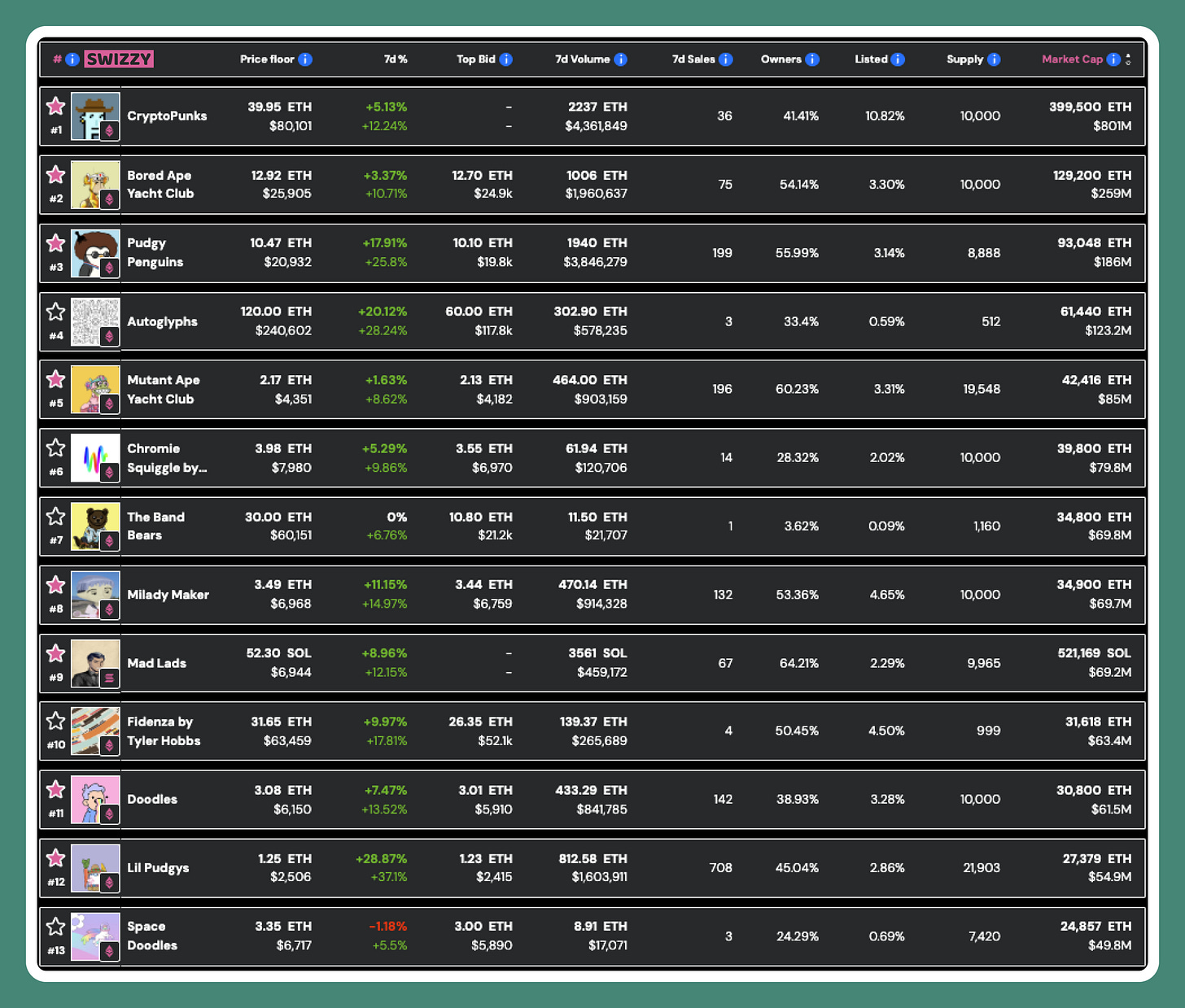
Task: Click the info icon next to 7d Volume
Action: 620,59
